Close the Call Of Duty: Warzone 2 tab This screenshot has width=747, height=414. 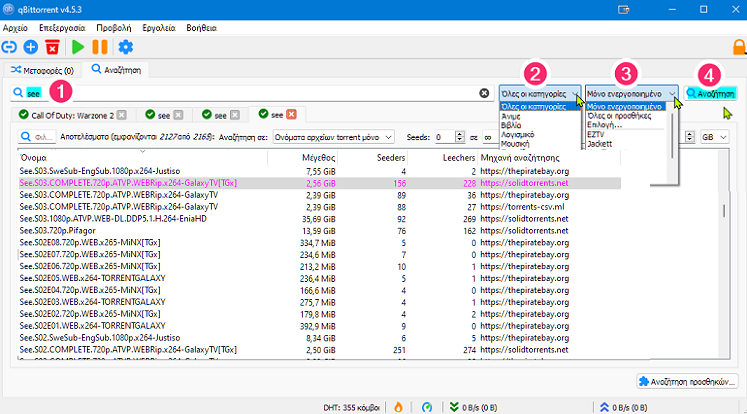tap(122, 115)
